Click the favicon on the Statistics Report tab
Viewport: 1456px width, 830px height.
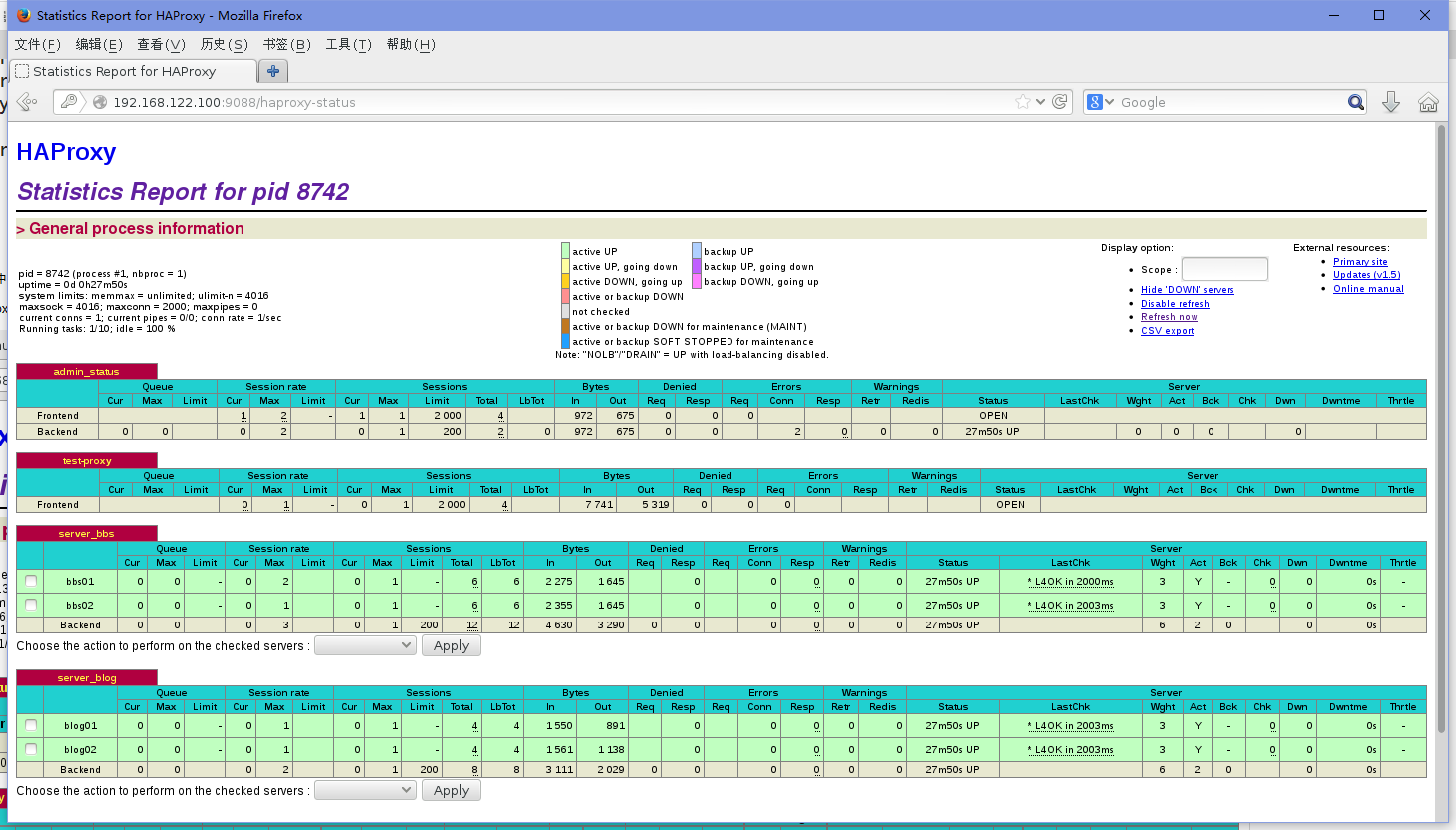click(22, 71)
